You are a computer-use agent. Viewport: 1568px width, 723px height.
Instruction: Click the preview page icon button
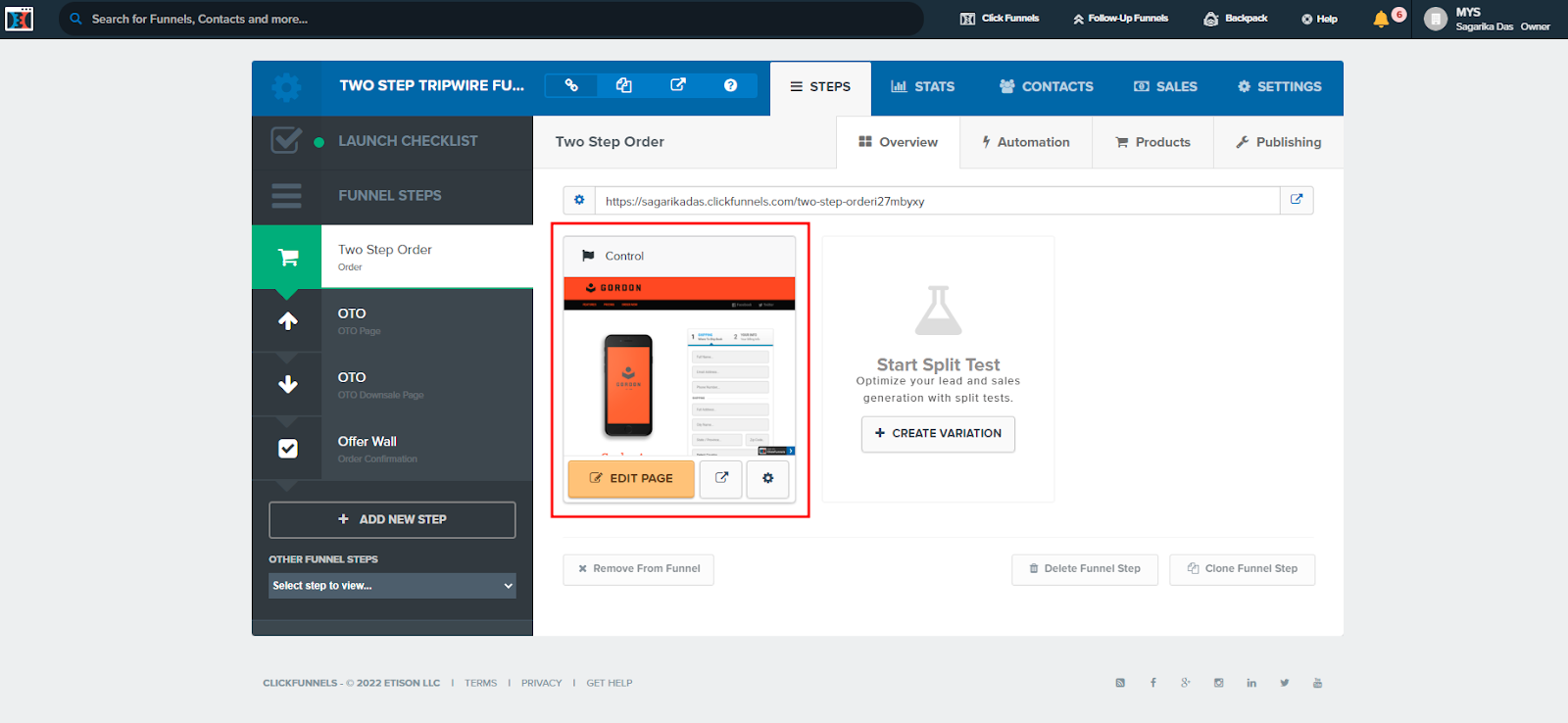(x=721, y=478)
